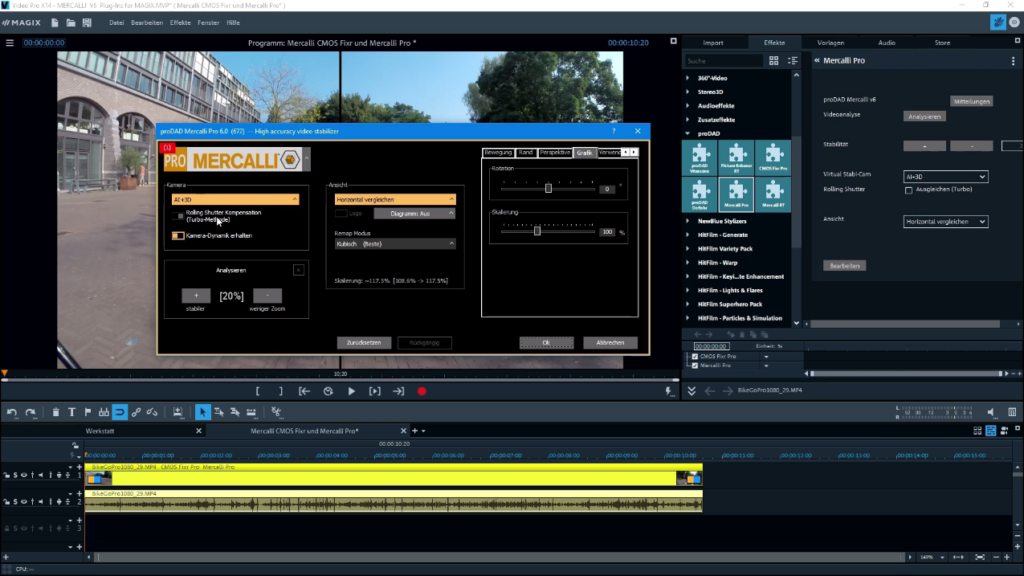Set the range in-point bracket
The width and height of the screenshot is (1024, 576).
[258, 391]
